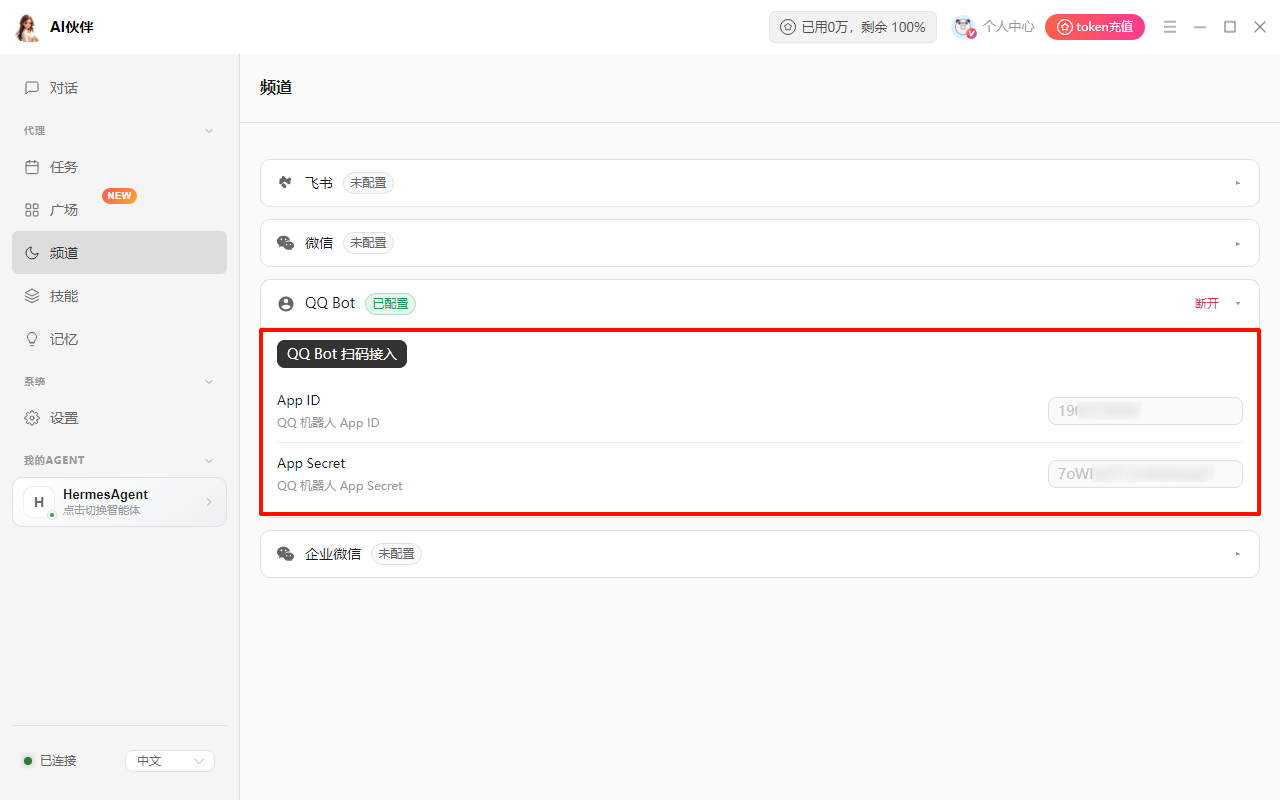Switch agent via HermesAgent card

point(119,502)
